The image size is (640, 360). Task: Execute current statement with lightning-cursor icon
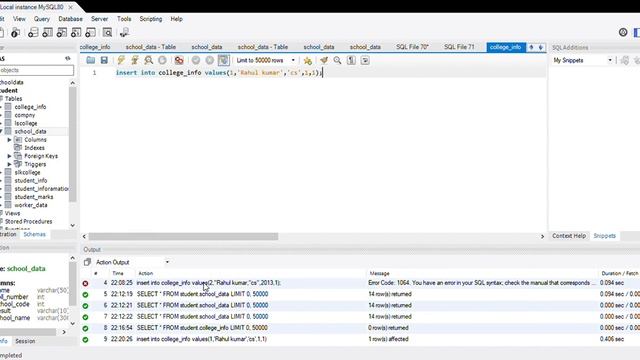click(135, 60)
